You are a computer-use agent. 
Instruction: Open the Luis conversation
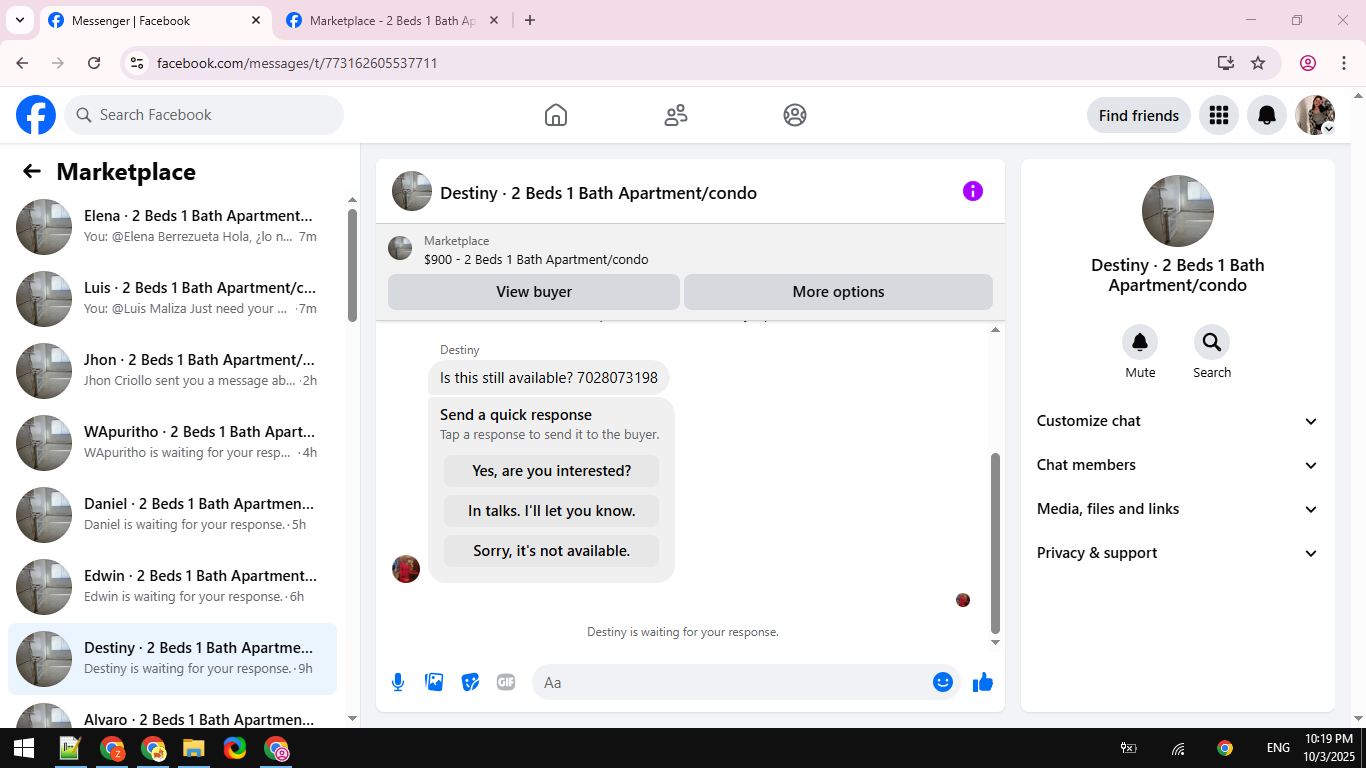click(x=172, y=299)
